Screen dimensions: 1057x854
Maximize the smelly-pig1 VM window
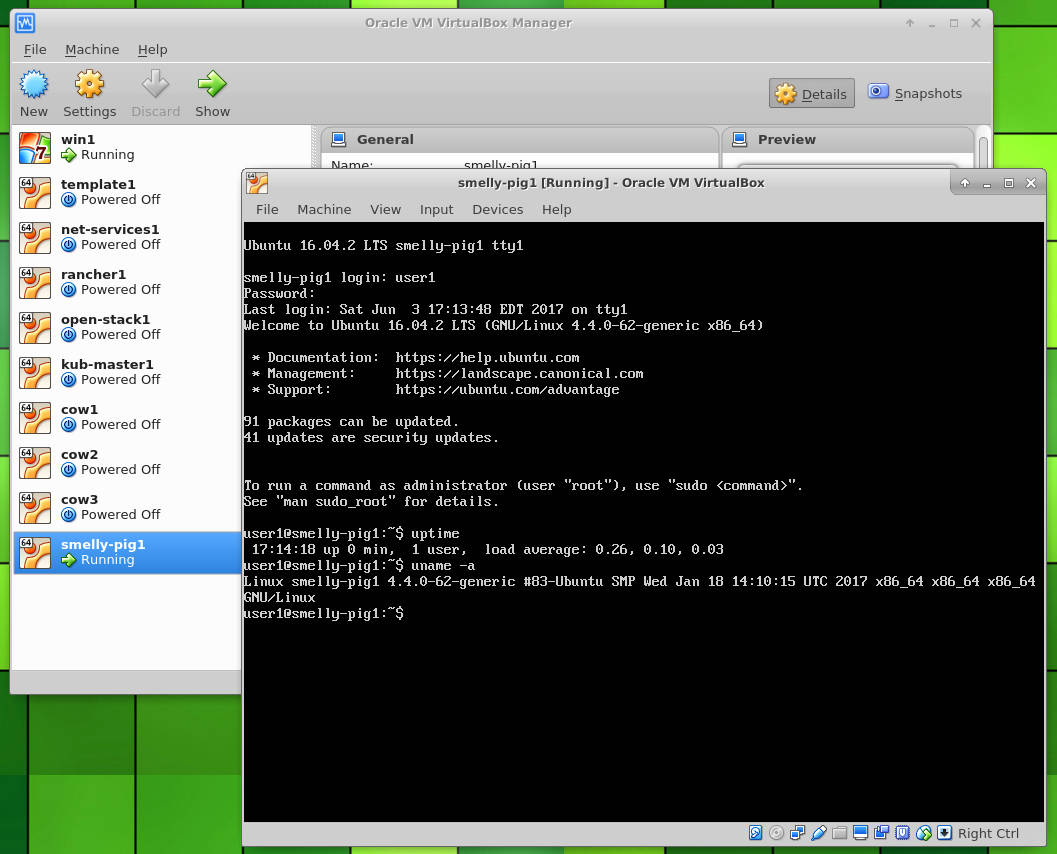pyautogui.click(x=1008, y=183)
